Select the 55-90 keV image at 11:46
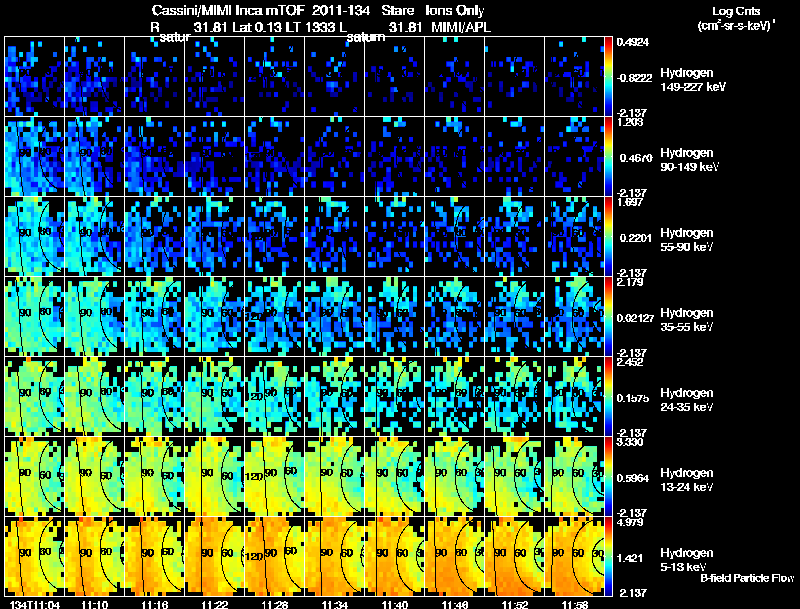The height and width of the screenshot is (609, 800). (455, 237)
